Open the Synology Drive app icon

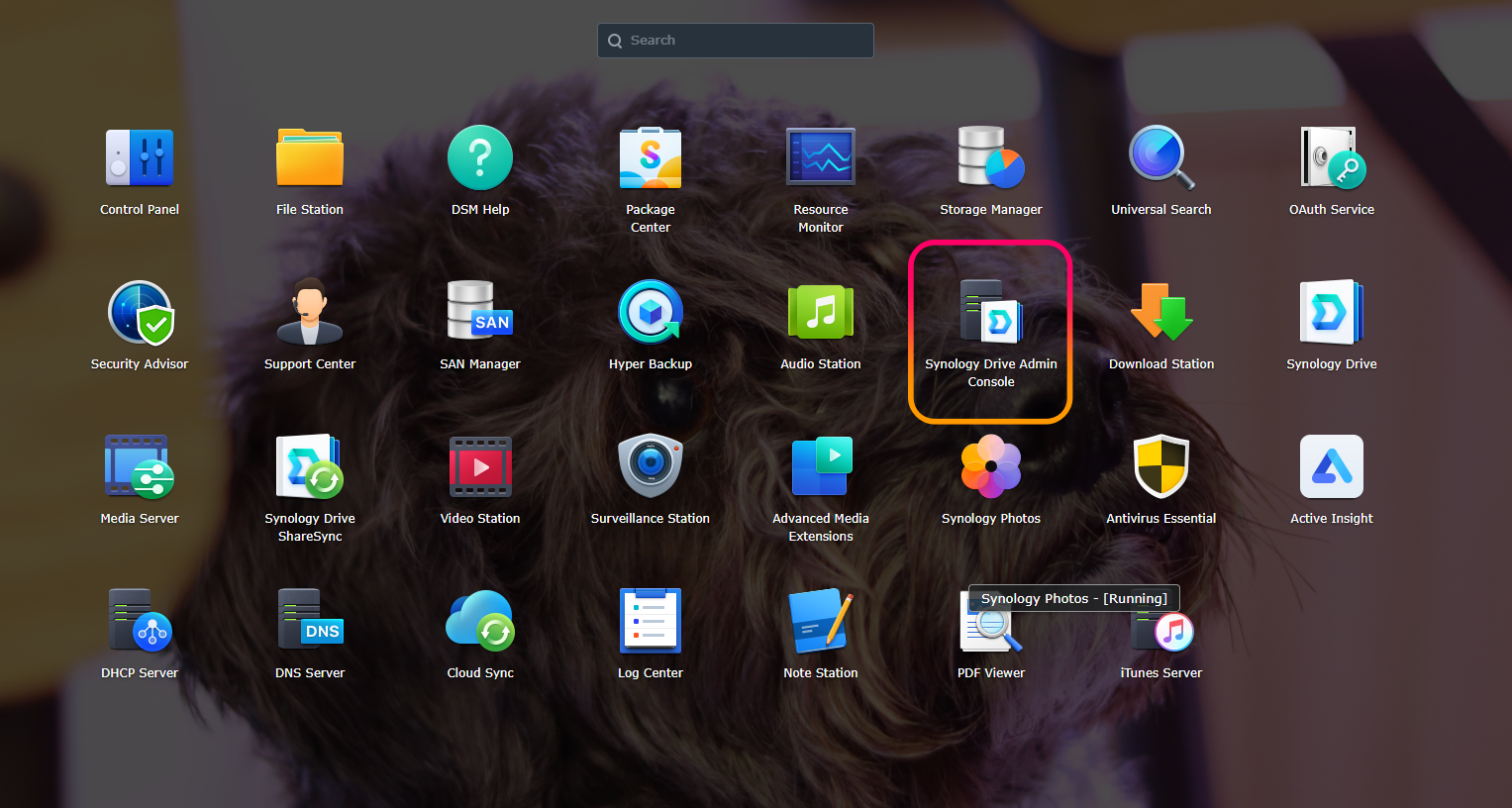click(x=1332, y=313)
